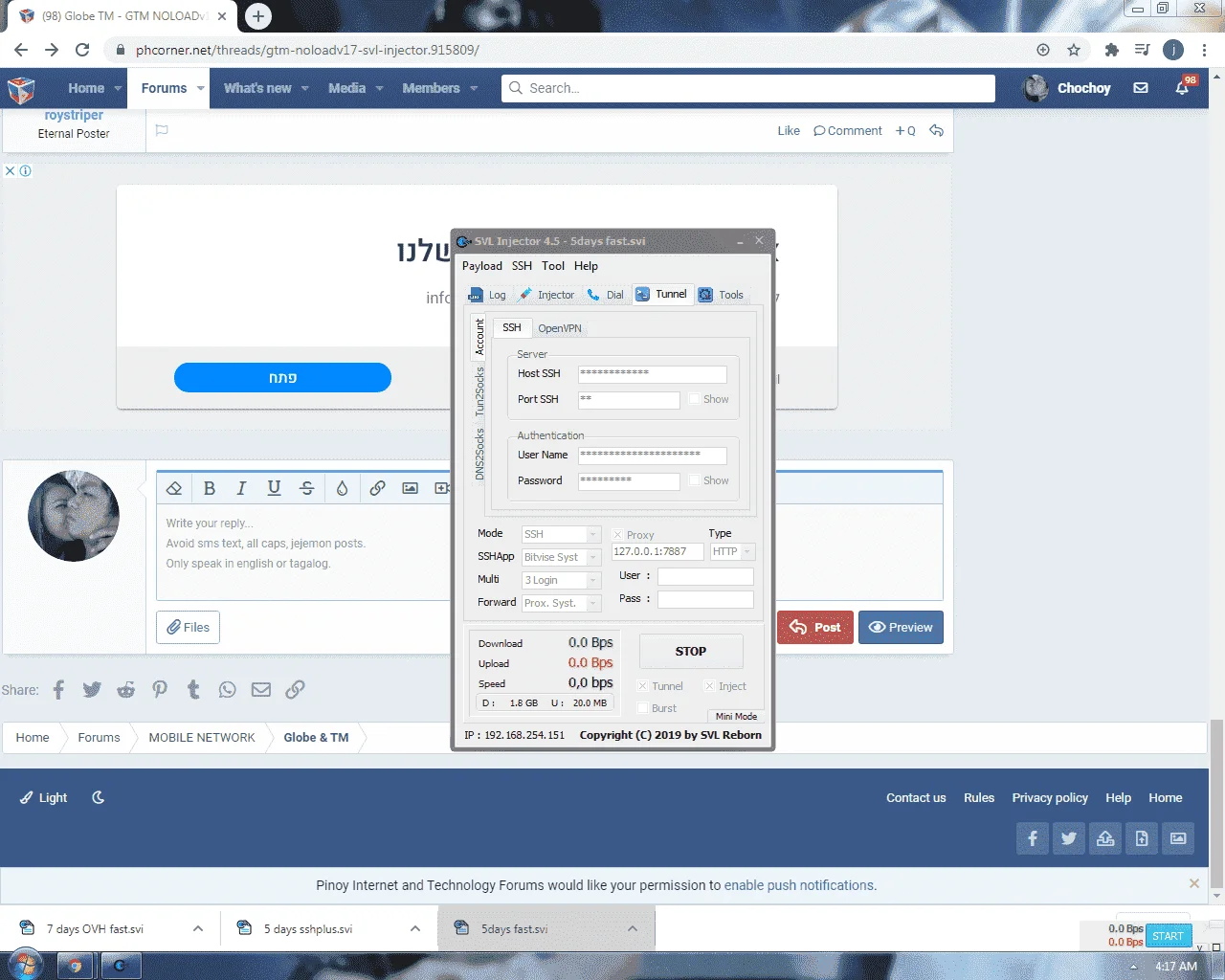Open the Tool menu in SVL Injector
The height and width of the screenshot is (980, 1225).
[553, 266]
